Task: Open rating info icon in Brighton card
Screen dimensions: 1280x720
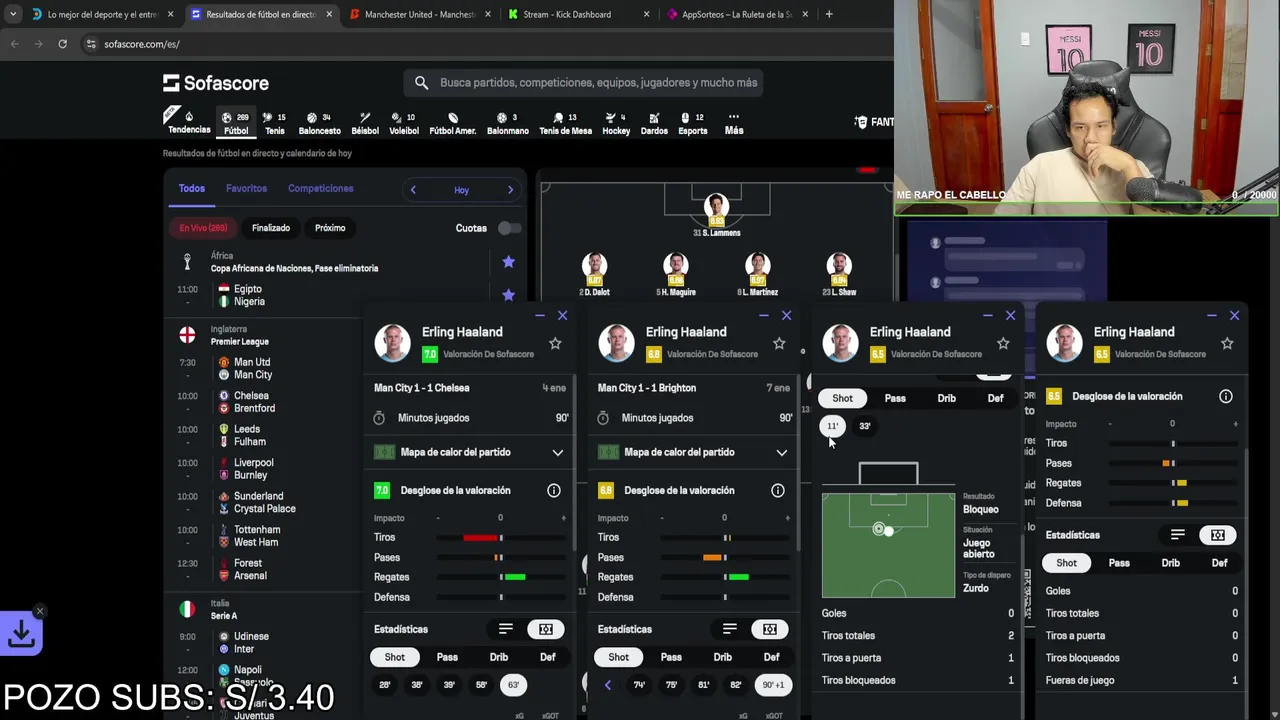Action: (777, 490)
